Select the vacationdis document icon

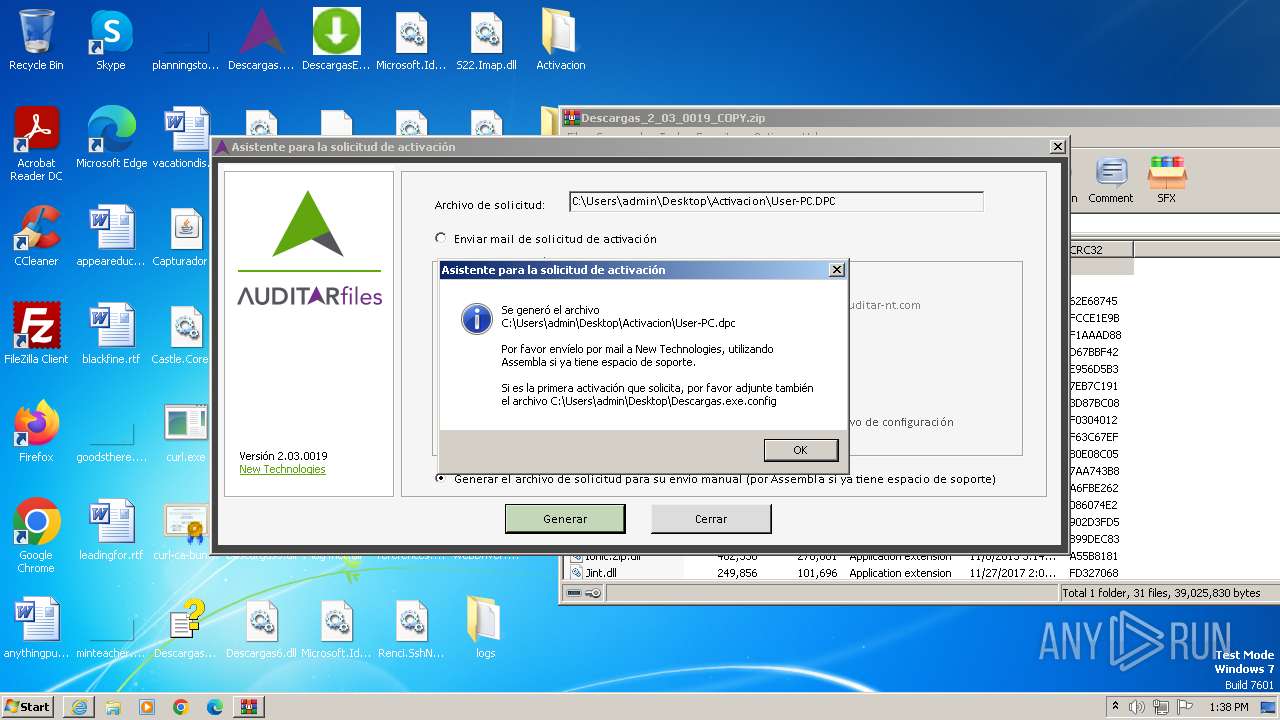point(186,138)
